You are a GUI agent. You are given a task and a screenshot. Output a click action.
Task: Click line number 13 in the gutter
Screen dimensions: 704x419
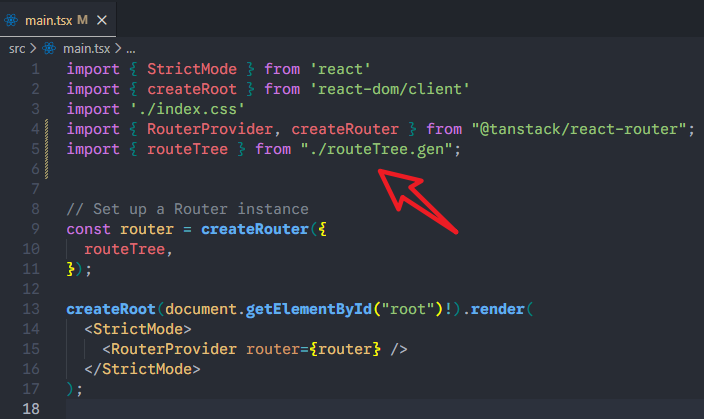(32, 309)
